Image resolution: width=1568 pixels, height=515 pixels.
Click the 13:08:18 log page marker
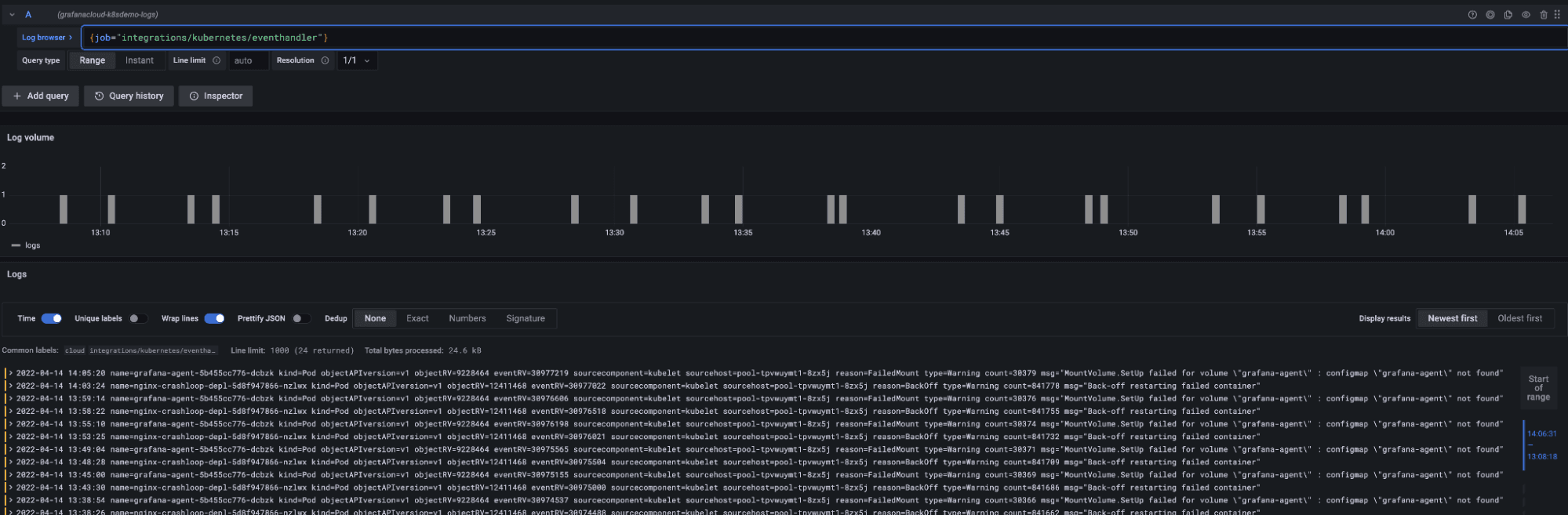click(x=1541, y=456)
